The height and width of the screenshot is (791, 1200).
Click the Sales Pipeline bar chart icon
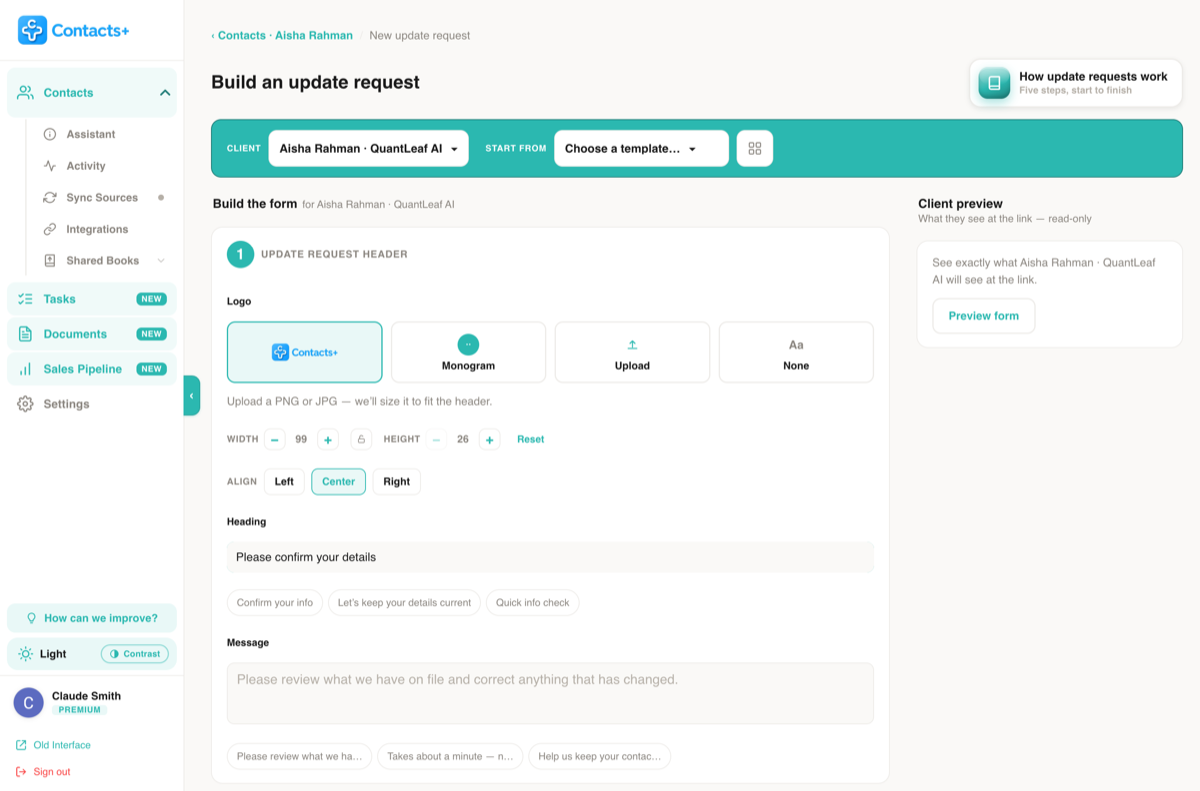pos(25,369)
